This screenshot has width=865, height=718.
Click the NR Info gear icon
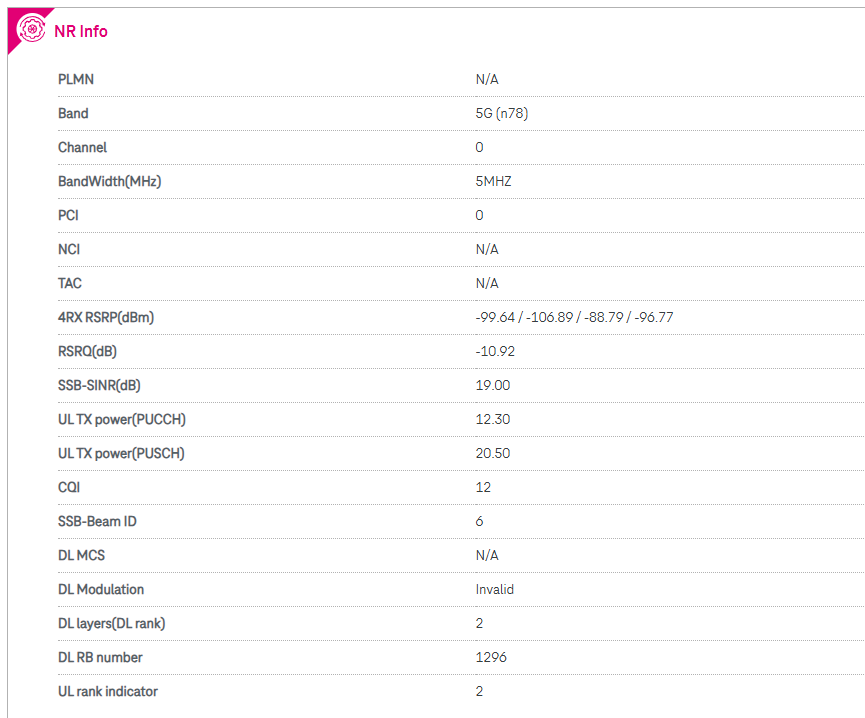(31, 29)
